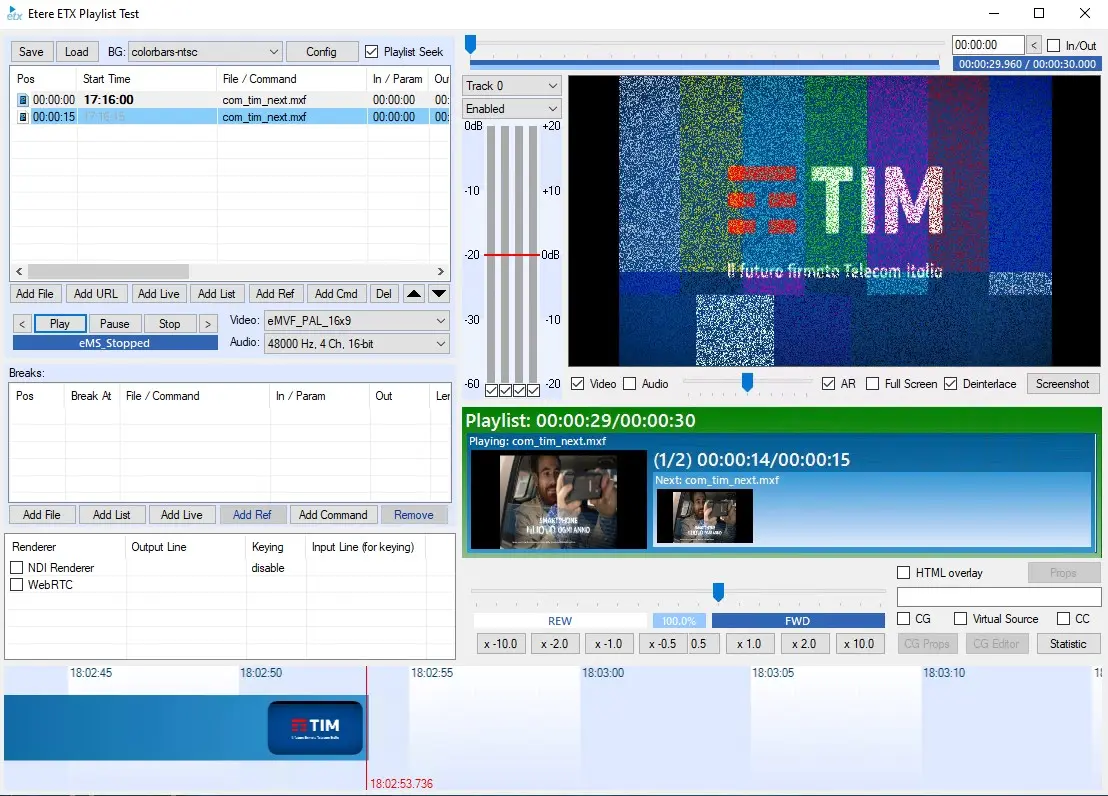Image resolution: width=1108 pixels, height=796 pixels.
Task: Click the Start Time column header
Action: (x=146, y=79)
